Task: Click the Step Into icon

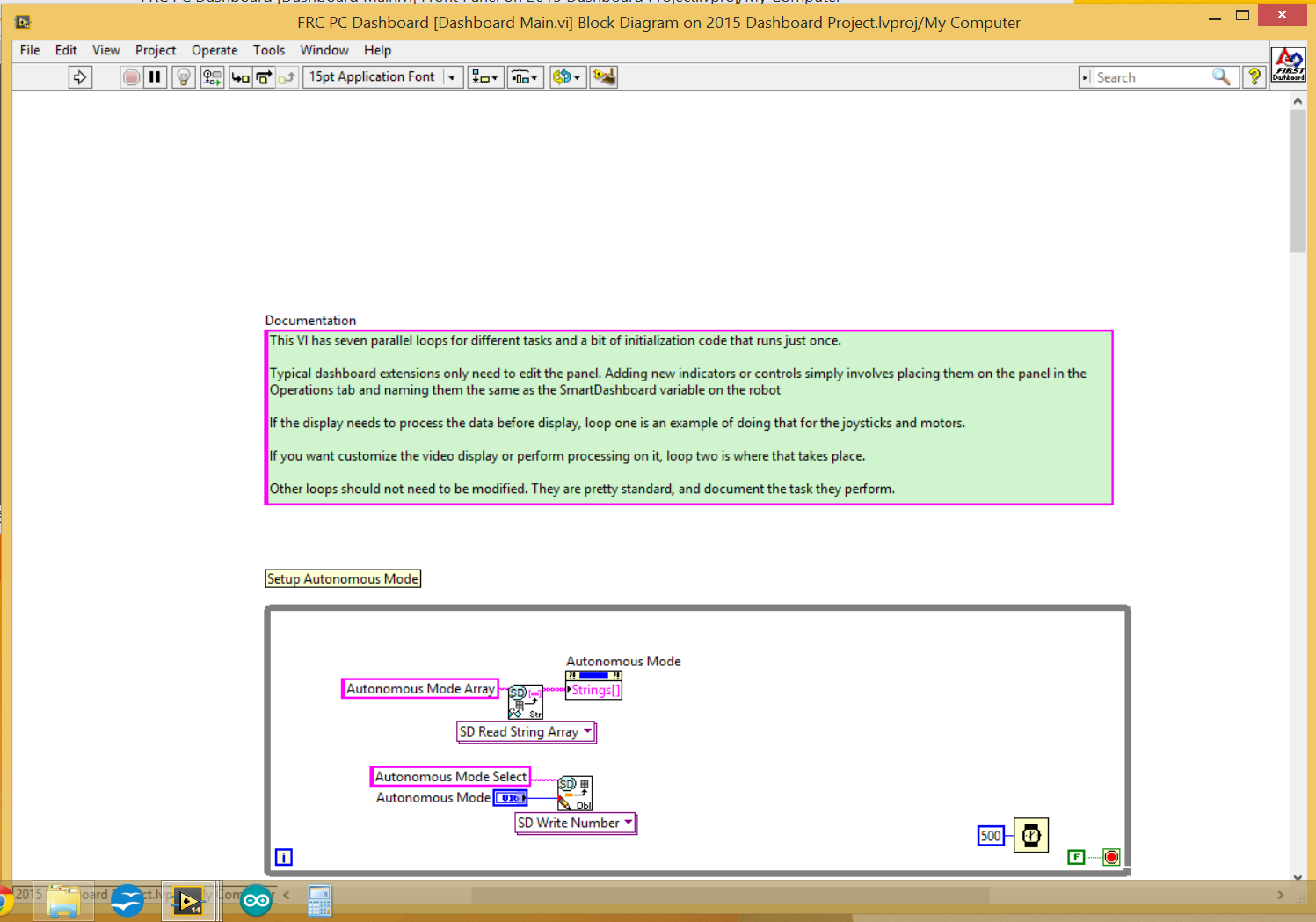Action: (x=240, y=77)
